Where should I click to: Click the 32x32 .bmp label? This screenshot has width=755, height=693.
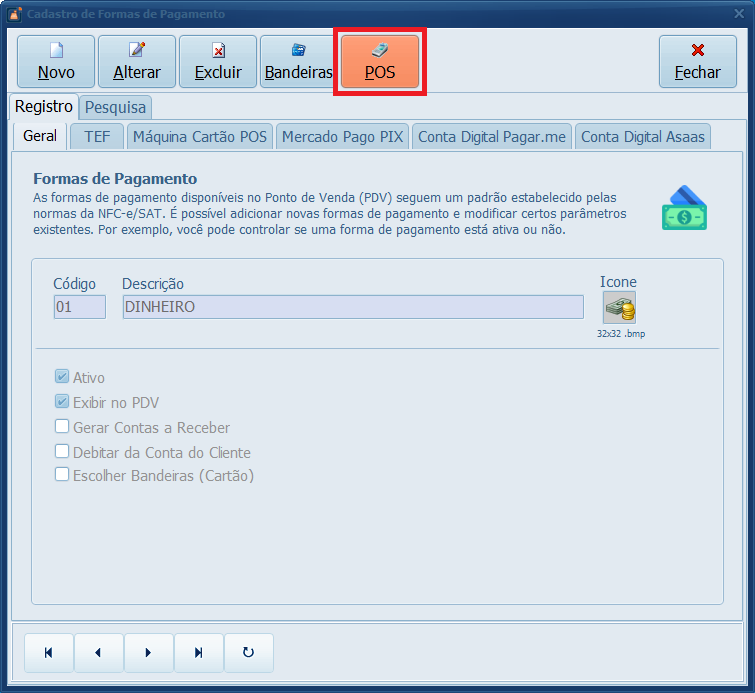point(621,333)
